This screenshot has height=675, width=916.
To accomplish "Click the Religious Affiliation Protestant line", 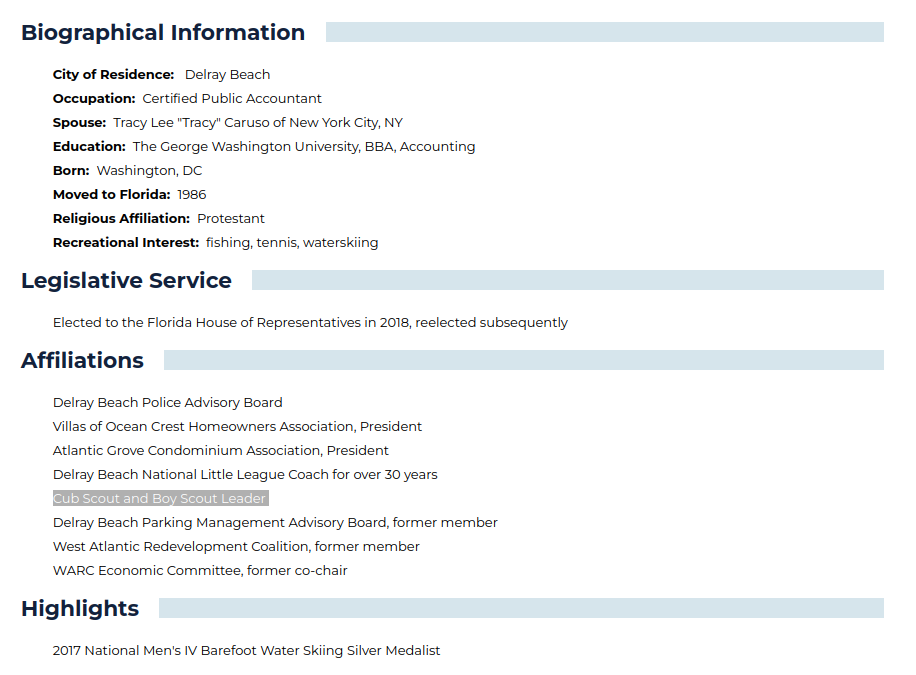I will [158, 219].
